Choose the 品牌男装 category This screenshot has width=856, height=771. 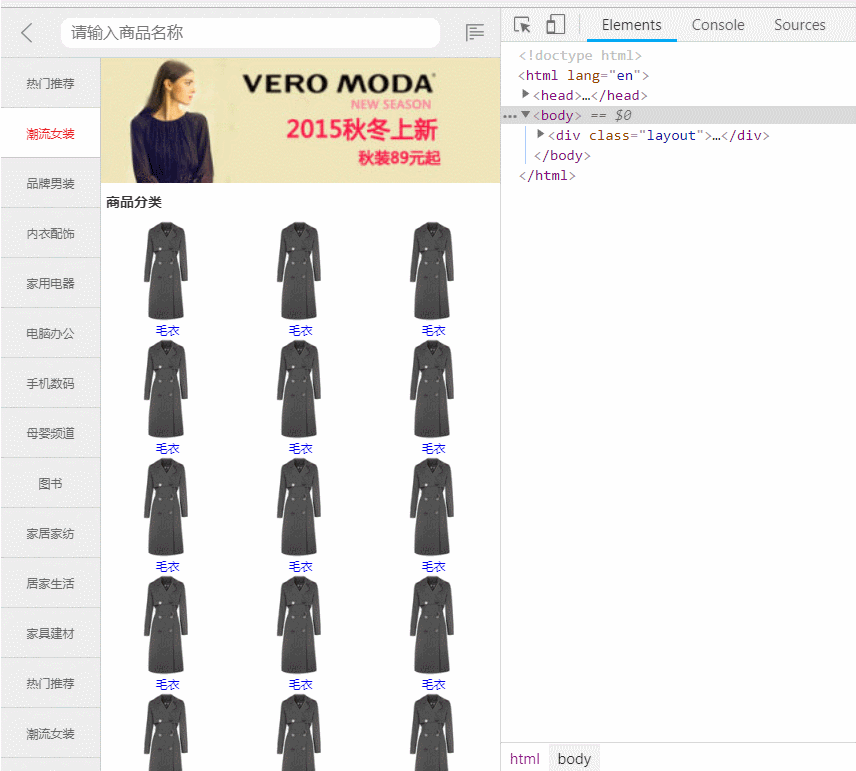click(50, 183)
